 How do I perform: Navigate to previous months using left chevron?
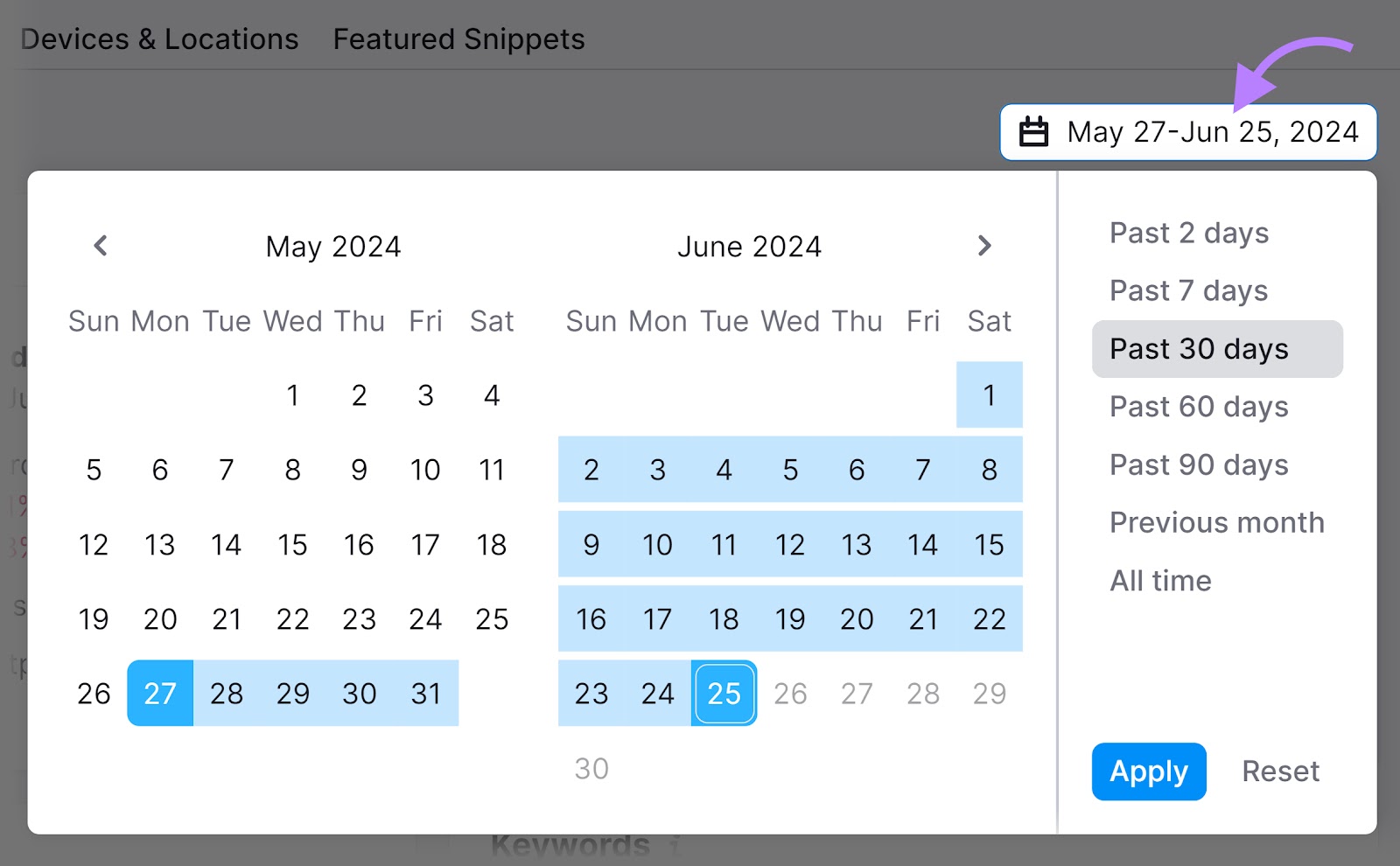(99, 246)
